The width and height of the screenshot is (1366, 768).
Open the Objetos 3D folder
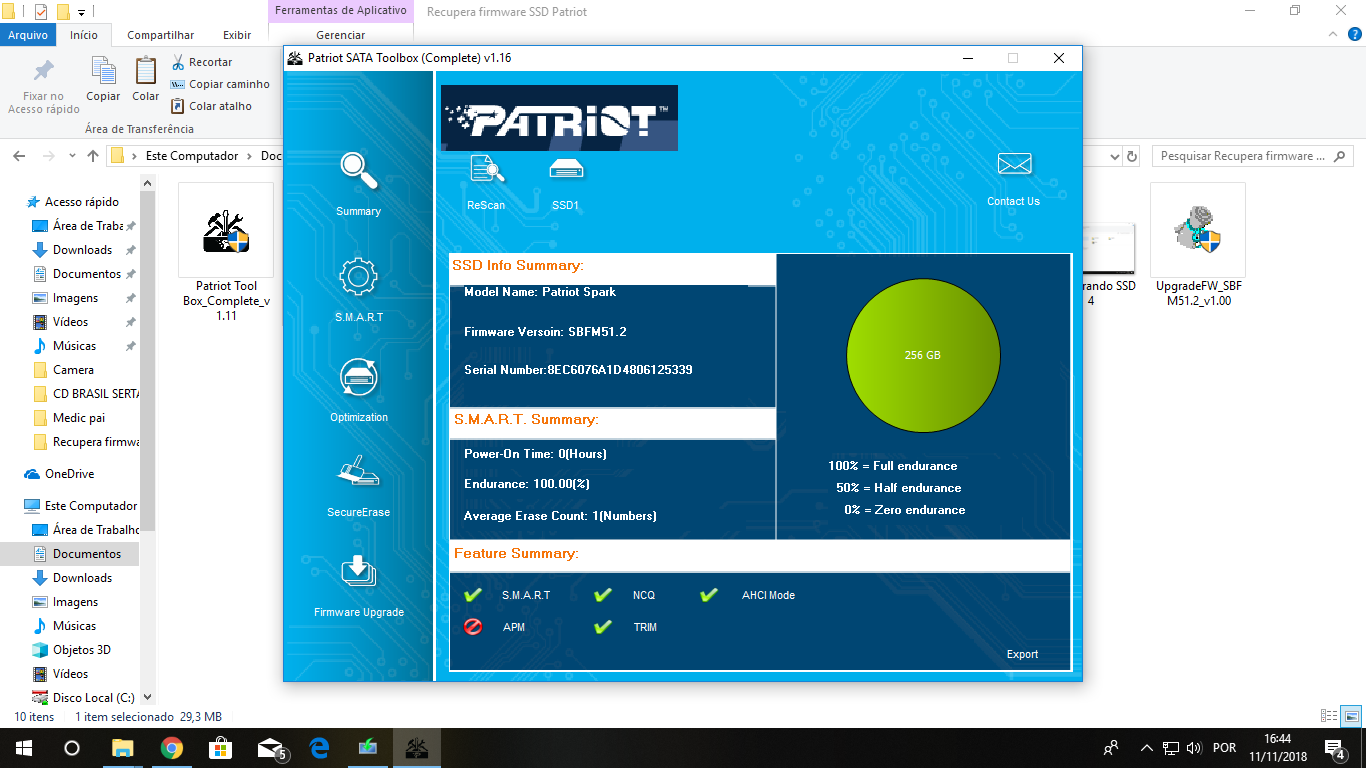tap(82, 650)
